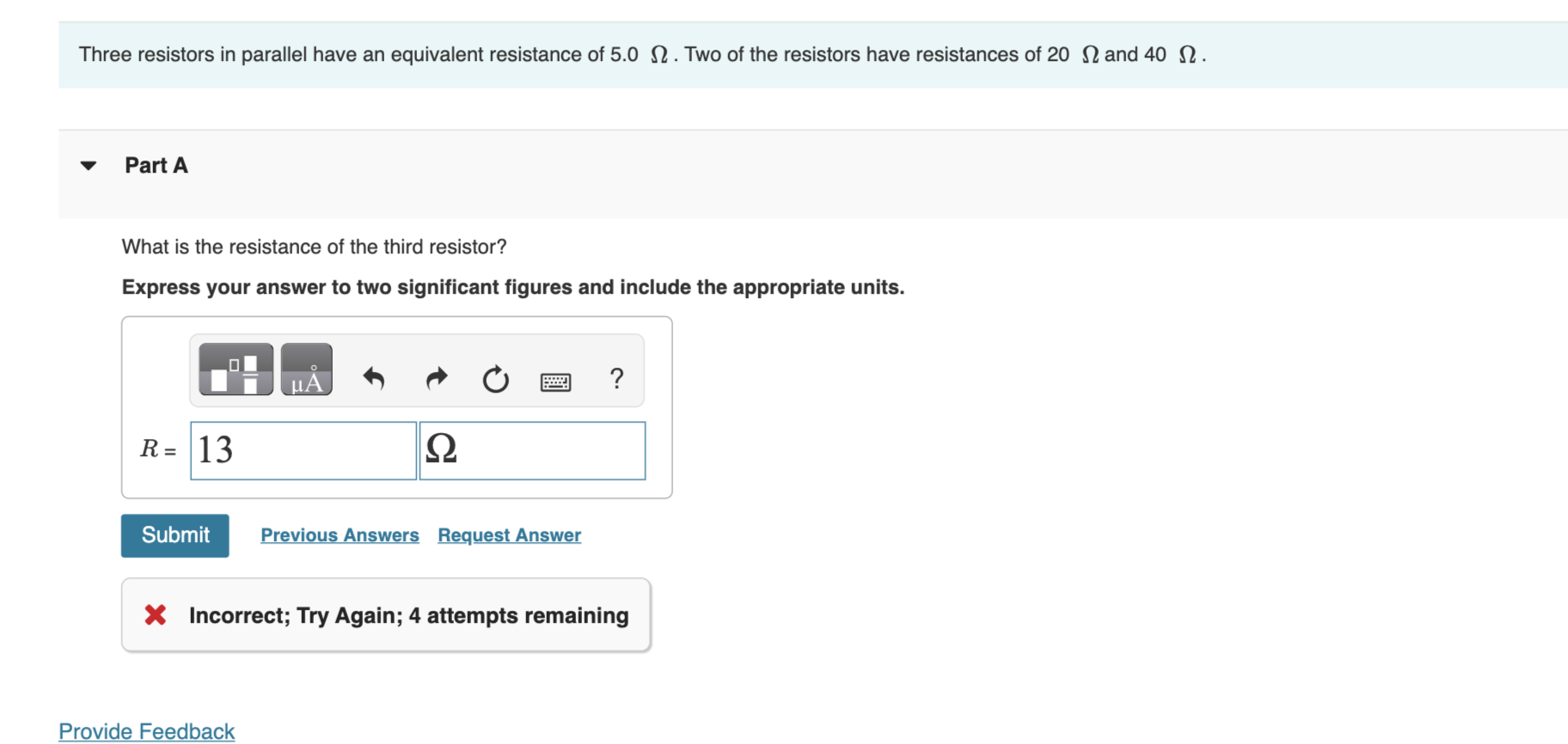Open the units symbols μÅ button
The height and width of the screenshot is (744, 1568).
click(306, 369)
